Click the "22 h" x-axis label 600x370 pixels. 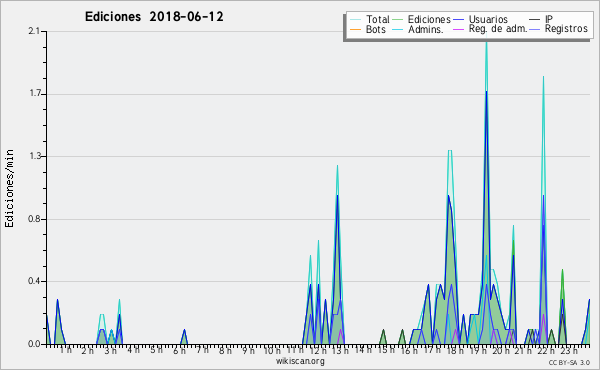tap(546, 350)
